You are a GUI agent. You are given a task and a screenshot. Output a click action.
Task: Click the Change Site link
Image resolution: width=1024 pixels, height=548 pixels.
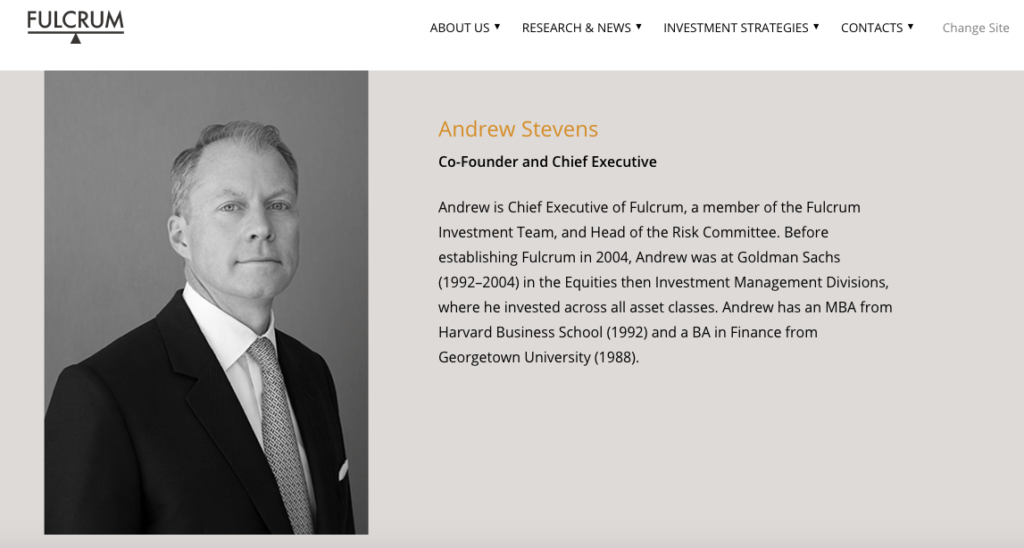(x=975, y=28)
